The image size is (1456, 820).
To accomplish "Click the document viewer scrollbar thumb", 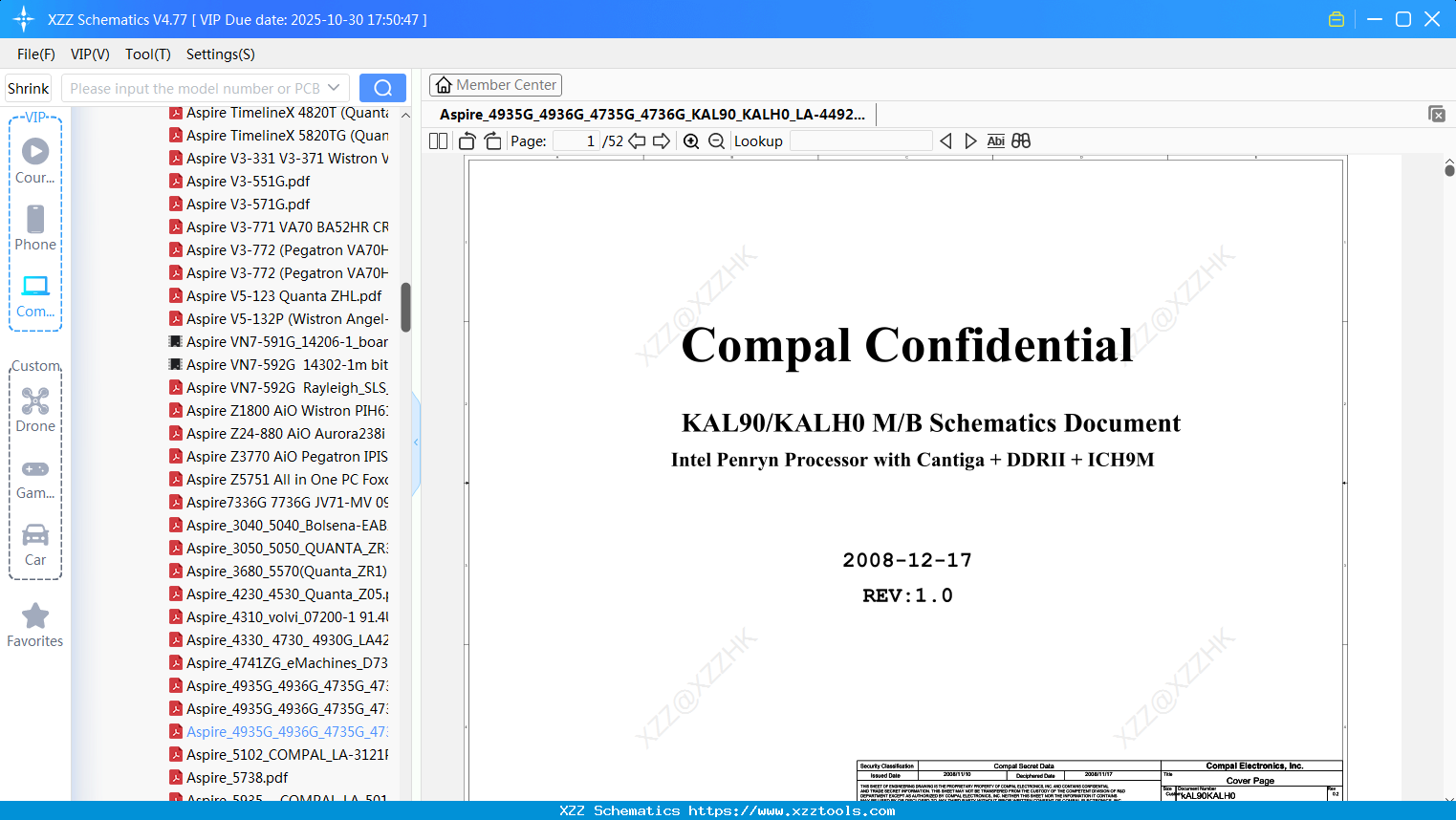I will (x=1449, y=170).
